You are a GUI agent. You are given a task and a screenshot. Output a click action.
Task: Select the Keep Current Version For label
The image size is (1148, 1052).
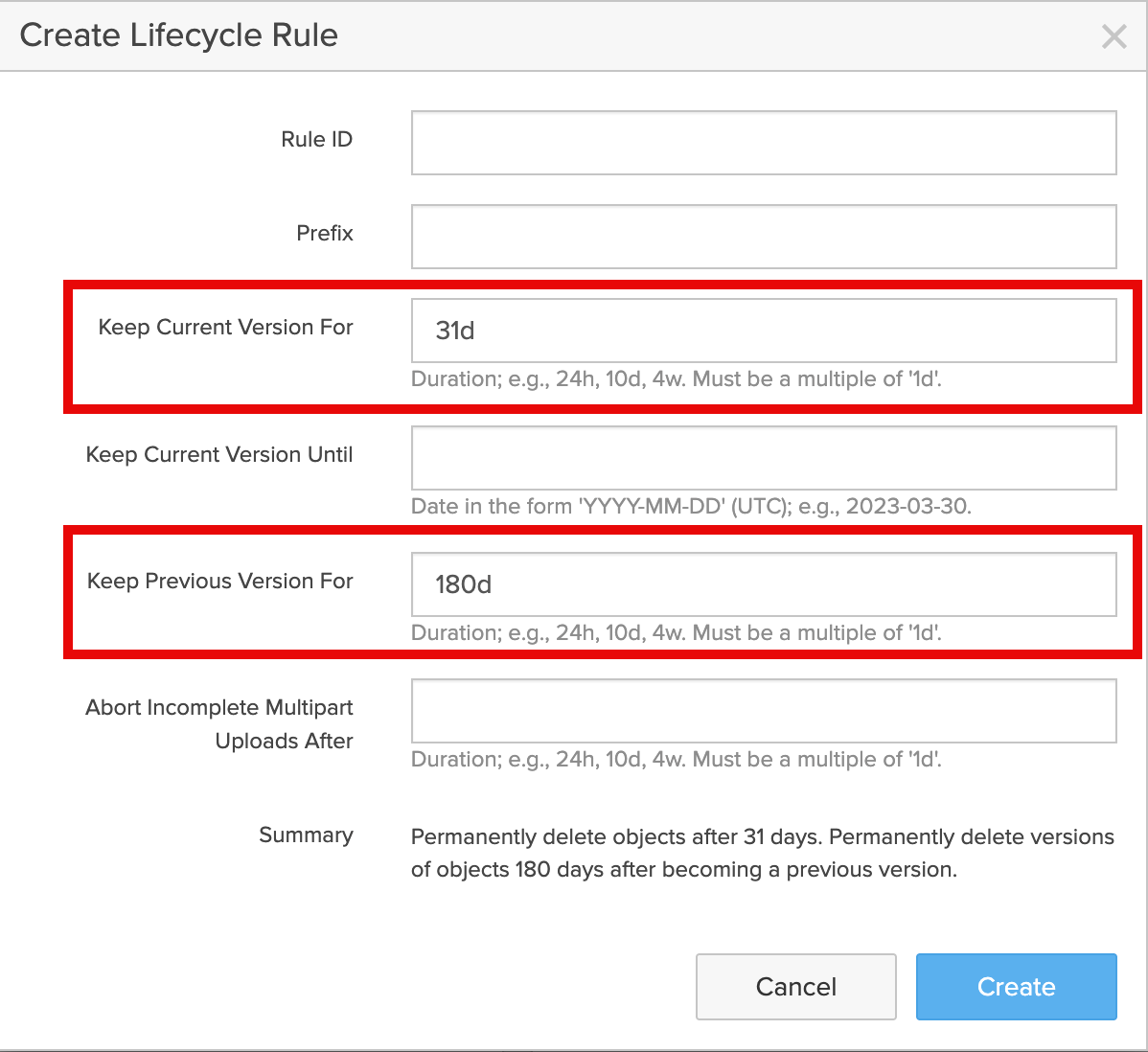click(x=225, y=328)
